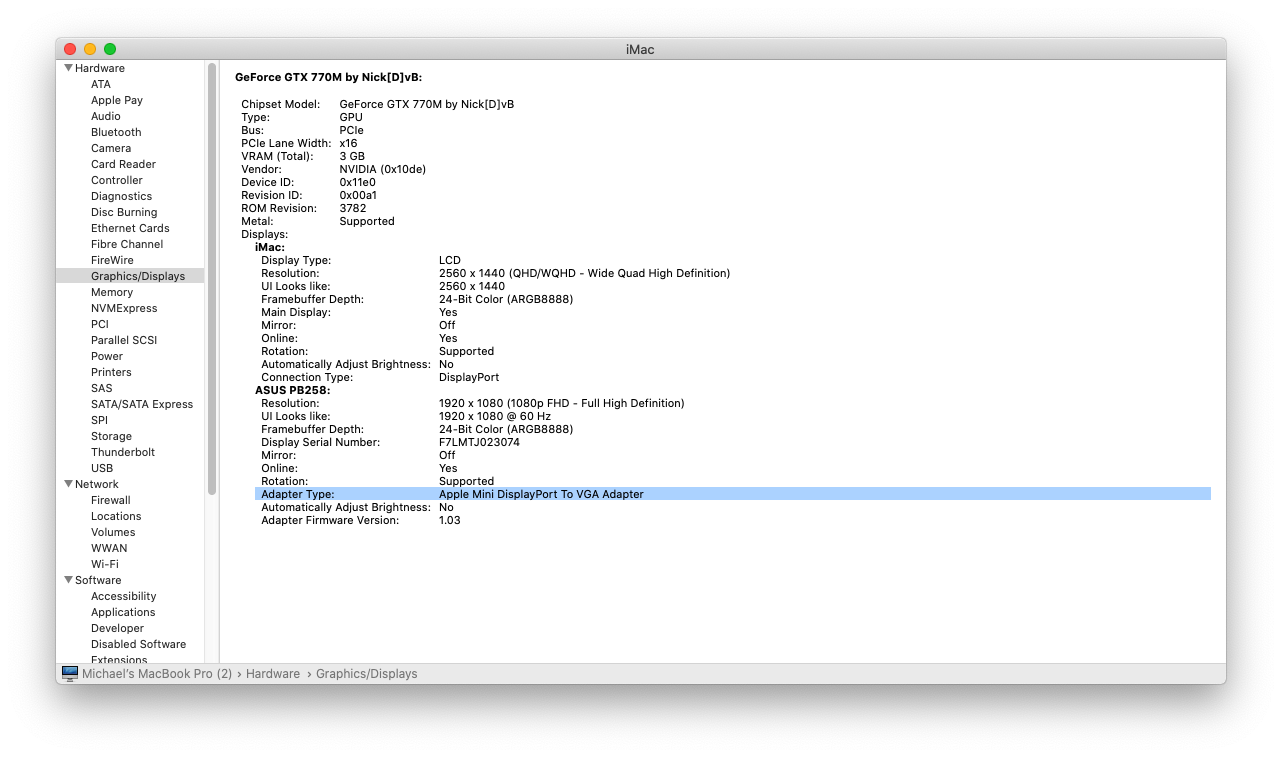Image resolution: width=1282 pixels, height=758 pixels.
Task: Collapse the Network section triangle
Action: pyautogui.click(x=68, y=484)
